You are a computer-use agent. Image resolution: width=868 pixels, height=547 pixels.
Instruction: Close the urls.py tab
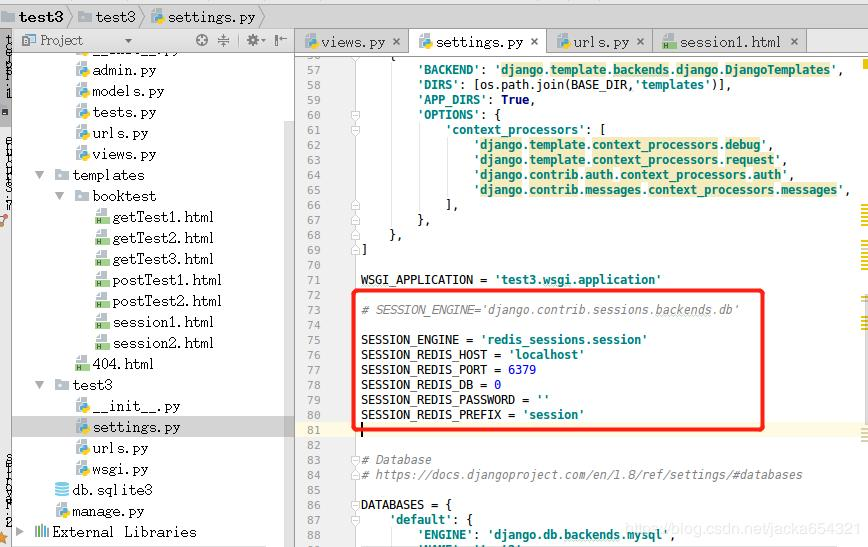click(x=640, y=42)
